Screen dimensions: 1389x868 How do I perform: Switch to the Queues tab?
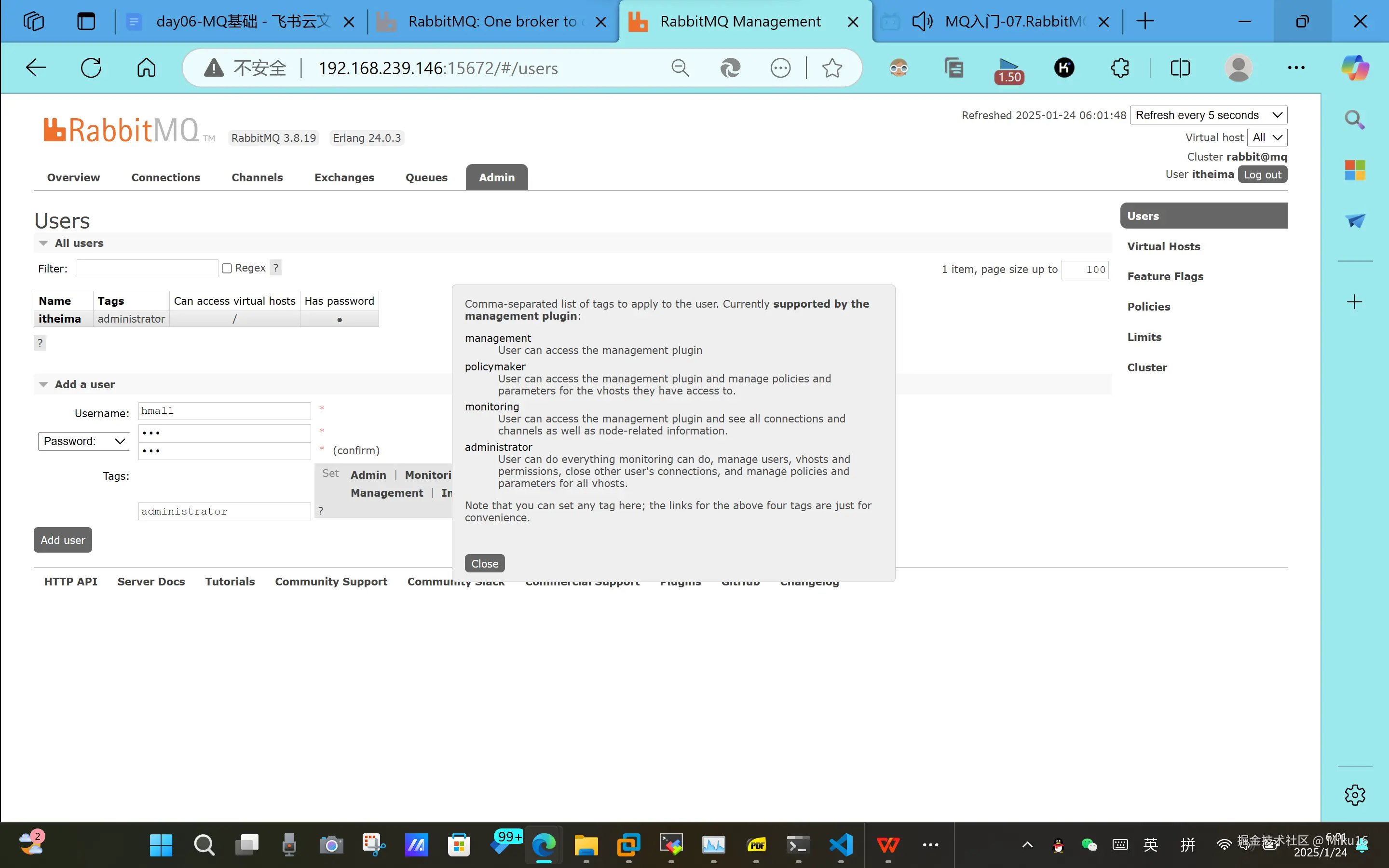426,177
